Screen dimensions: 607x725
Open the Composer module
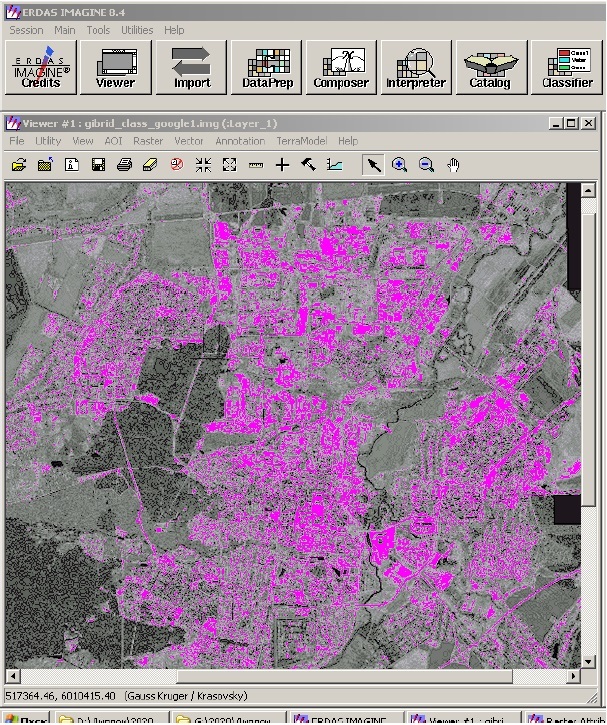pos(341,68)
